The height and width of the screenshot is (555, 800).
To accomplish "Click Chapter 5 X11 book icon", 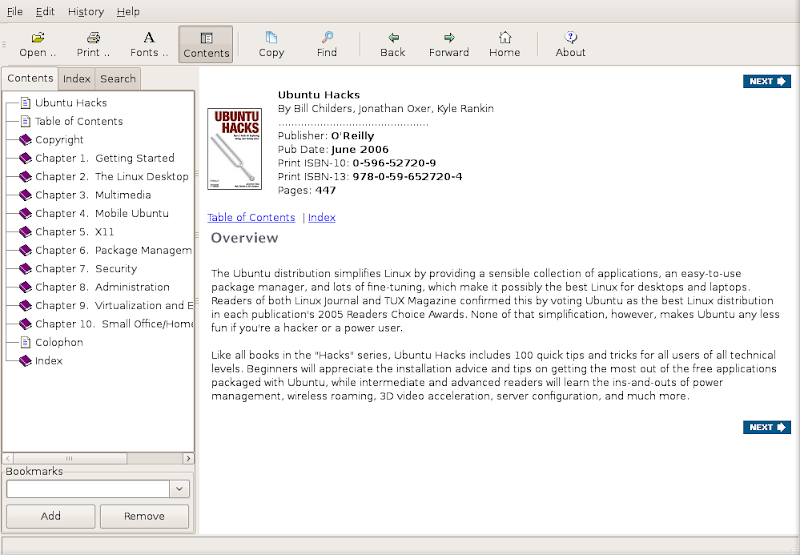I will point(25,232).
